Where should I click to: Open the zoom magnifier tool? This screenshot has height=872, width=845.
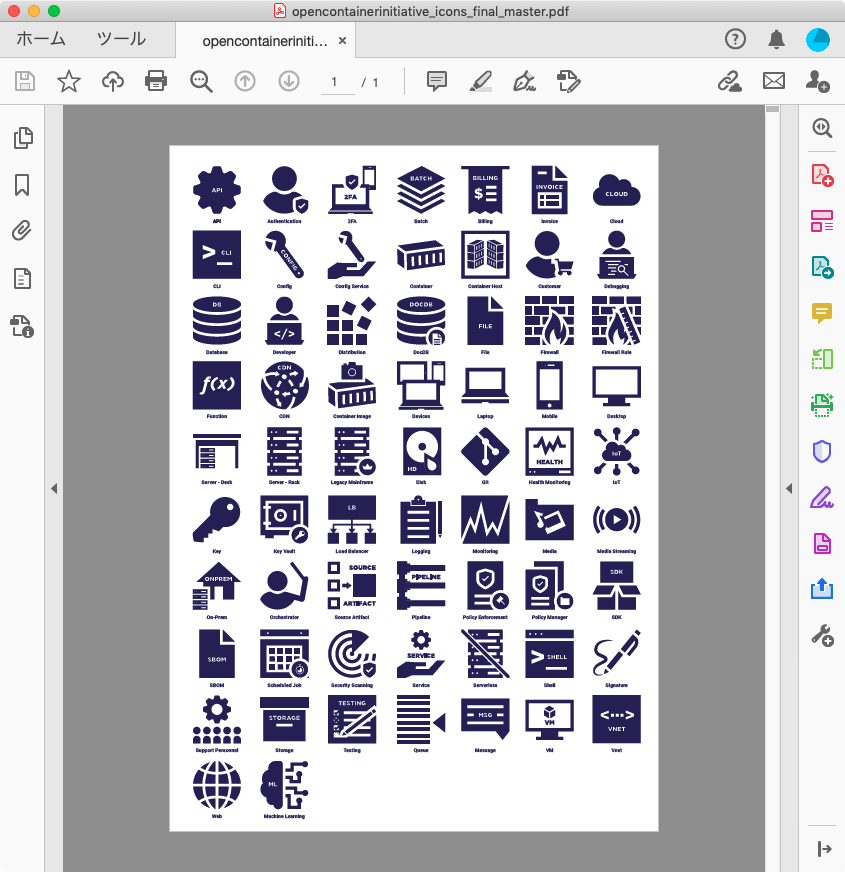[x=202, y=81]
